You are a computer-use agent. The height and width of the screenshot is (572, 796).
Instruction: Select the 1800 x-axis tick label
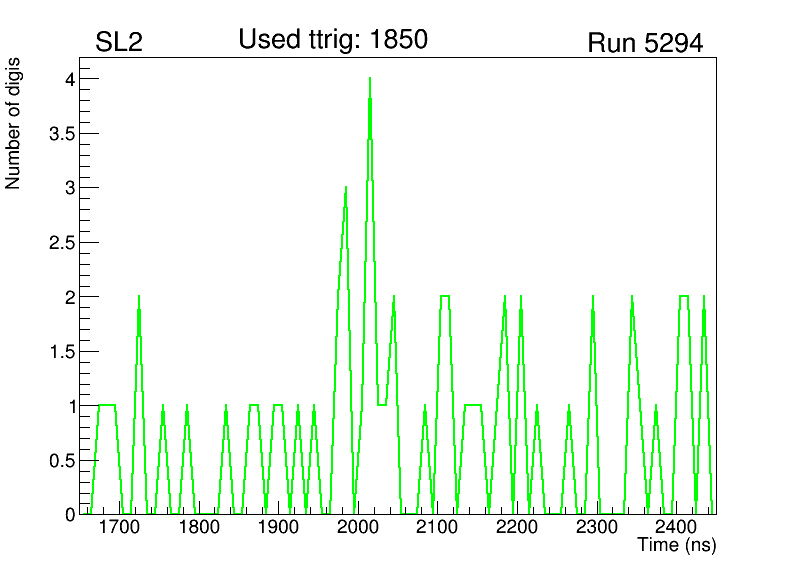(199, 527)
